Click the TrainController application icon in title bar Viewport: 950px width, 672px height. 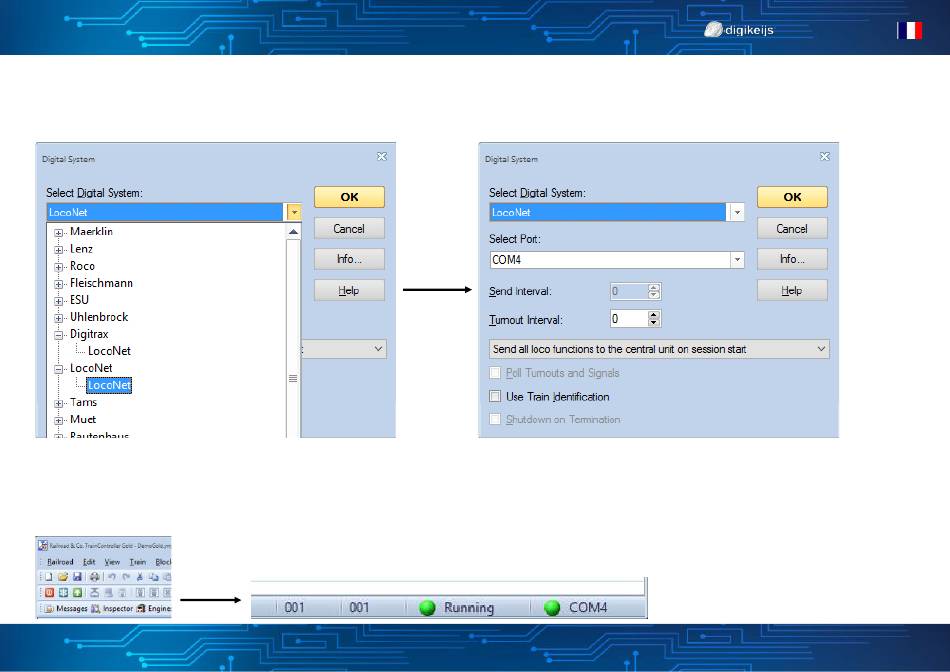pos(43,545)
